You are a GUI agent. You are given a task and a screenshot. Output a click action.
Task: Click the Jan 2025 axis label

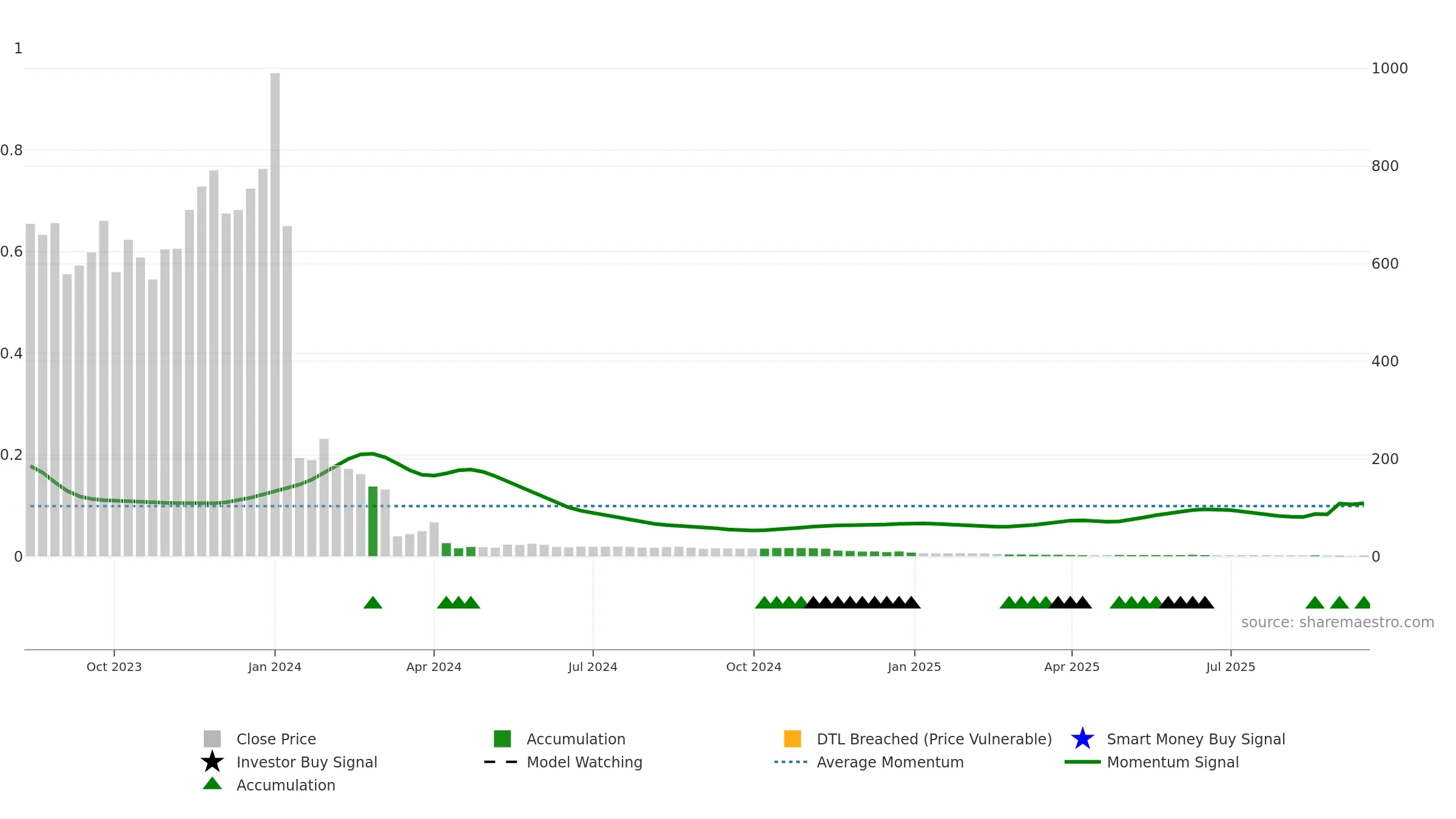(914, 667)
